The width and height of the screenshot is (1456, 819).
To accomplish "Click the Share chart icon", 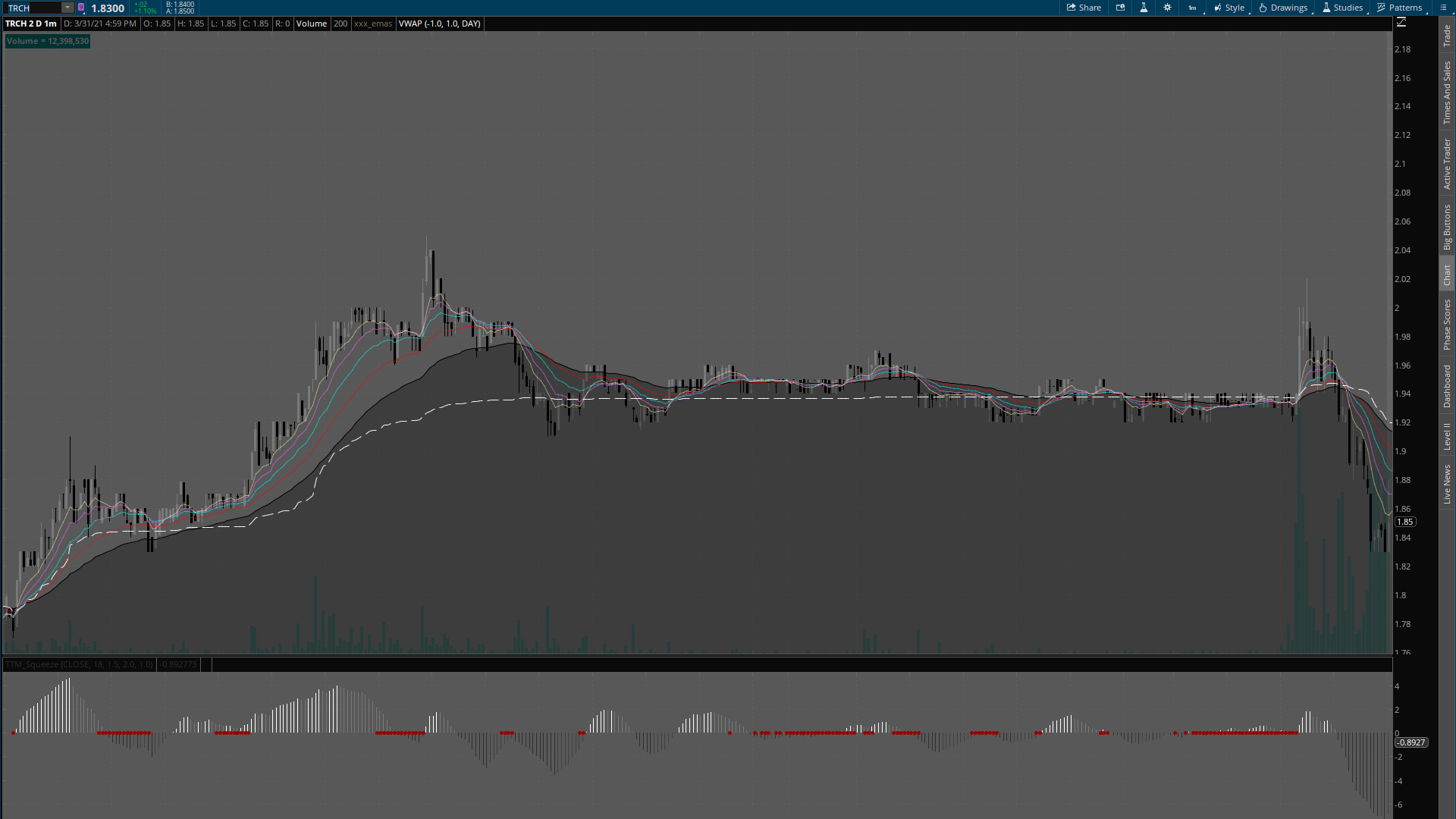I will pyautogui.click(x=1084, y=8).
